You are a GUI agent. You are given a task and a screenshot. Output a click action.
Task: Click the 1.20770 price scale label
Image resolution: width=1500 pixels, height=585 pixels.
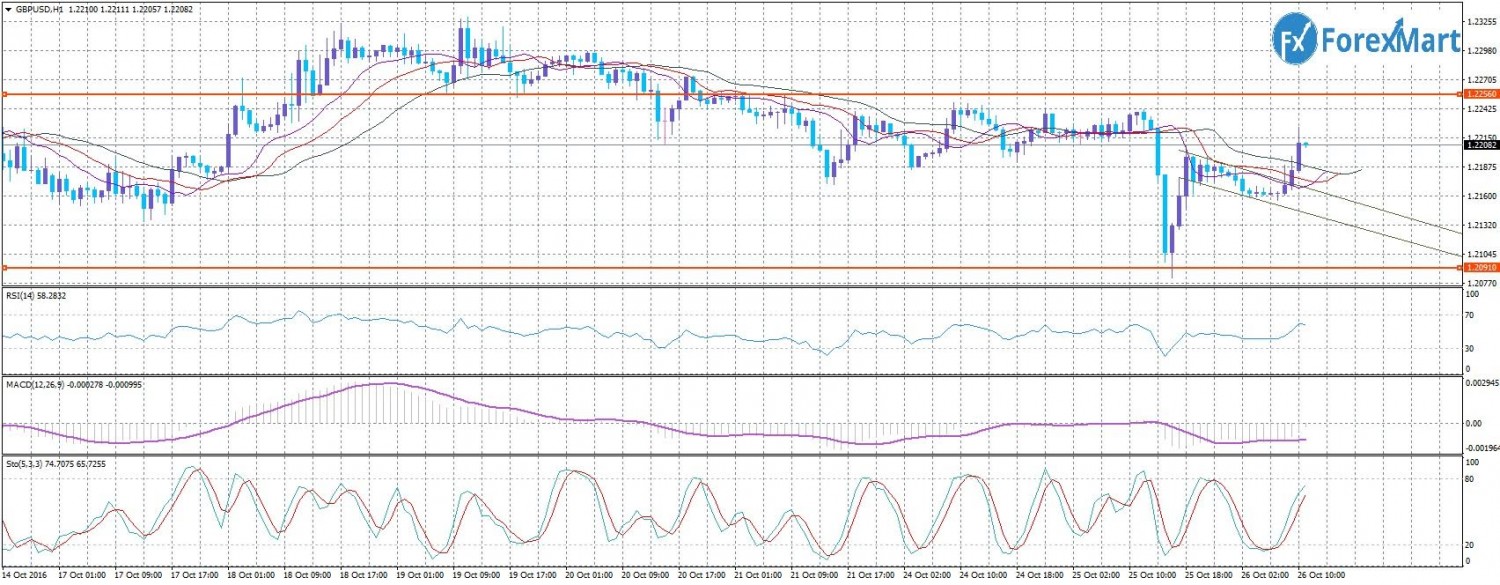pyautogui.click(x=1480, y=285)
